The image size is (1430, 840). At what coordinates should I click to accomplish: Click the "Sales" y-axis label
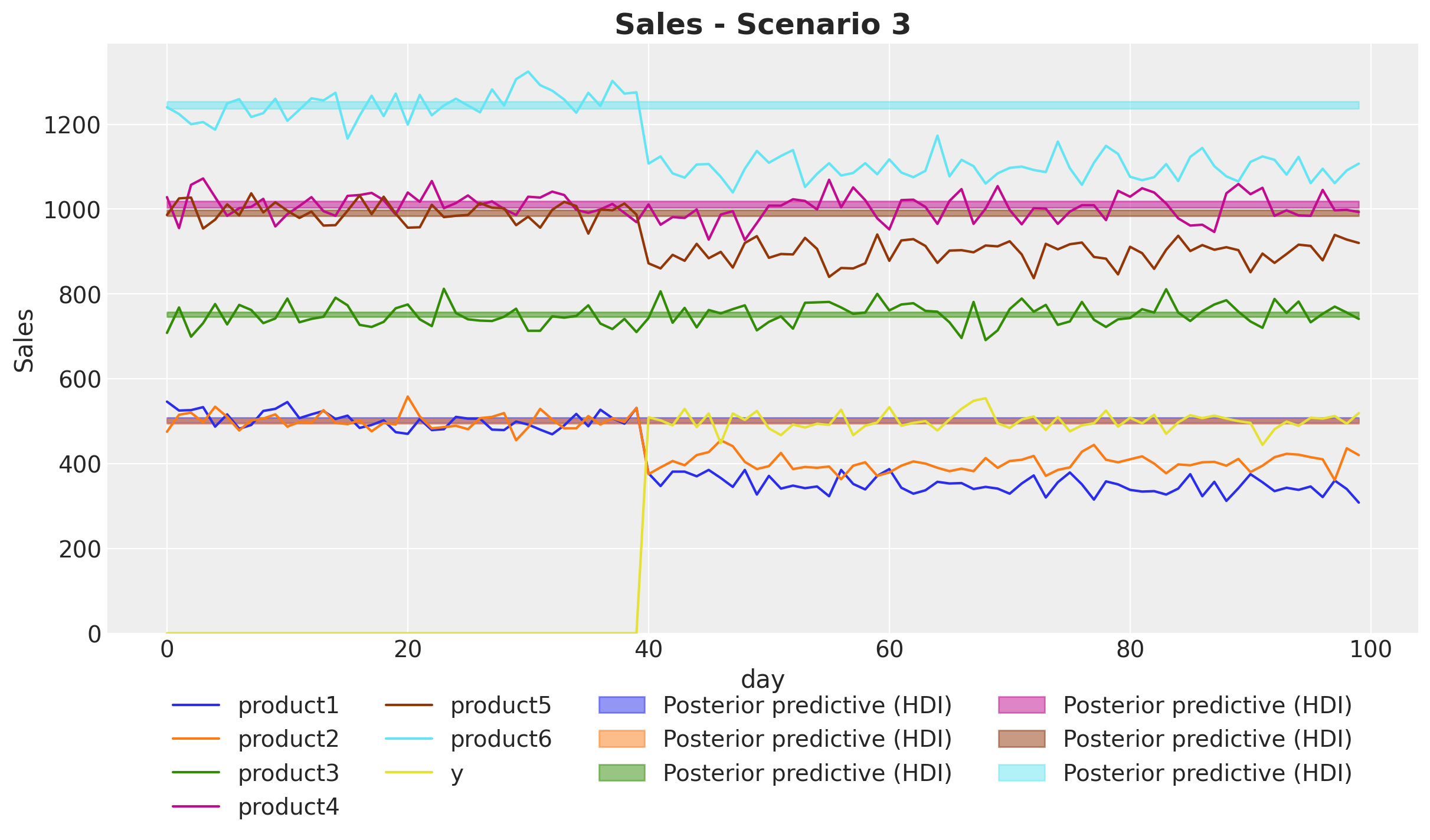24,340
